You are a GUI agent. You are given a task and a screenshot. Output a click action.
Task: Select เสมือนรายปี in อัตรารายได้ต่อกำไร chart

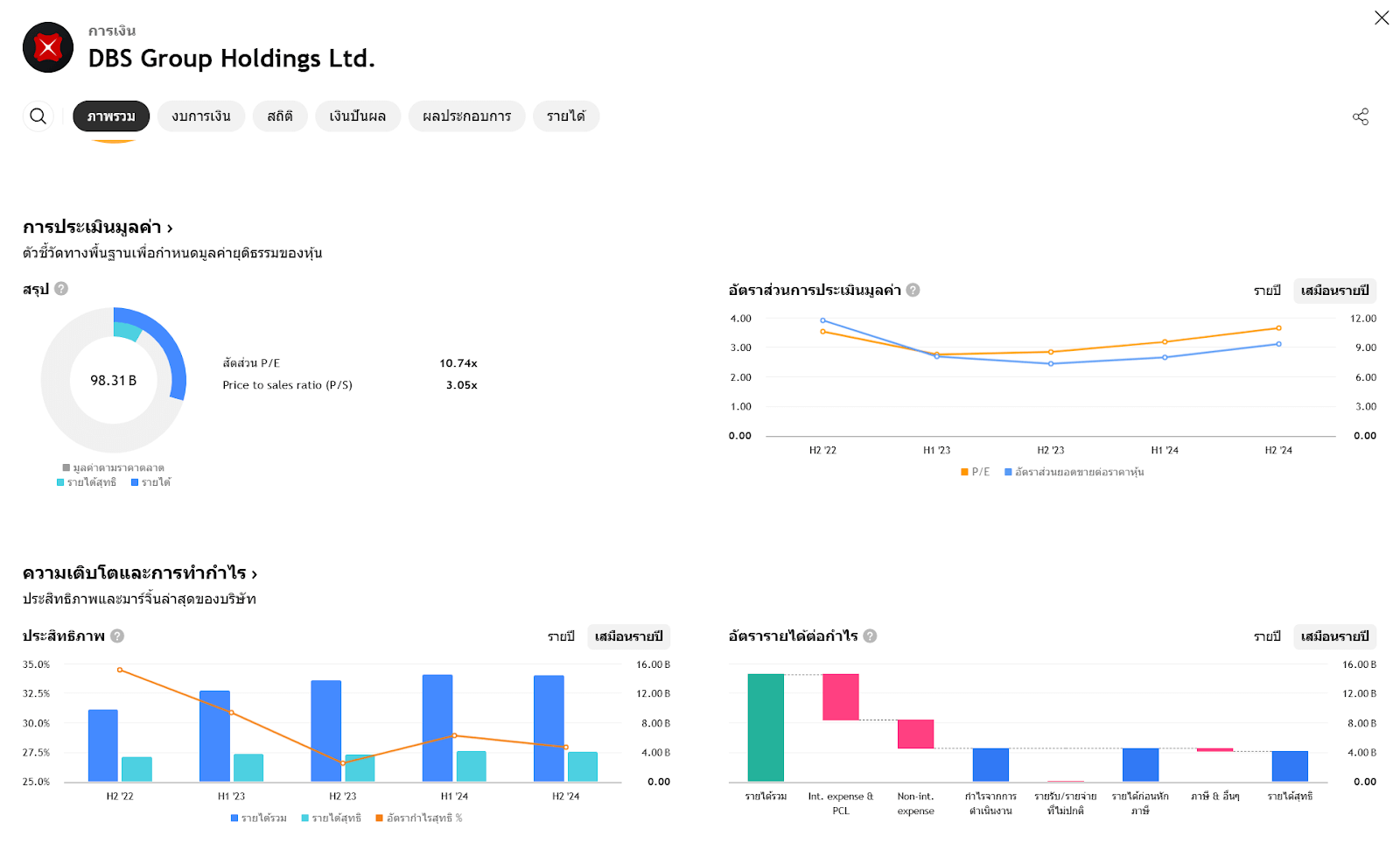[x=1334, y=636]
